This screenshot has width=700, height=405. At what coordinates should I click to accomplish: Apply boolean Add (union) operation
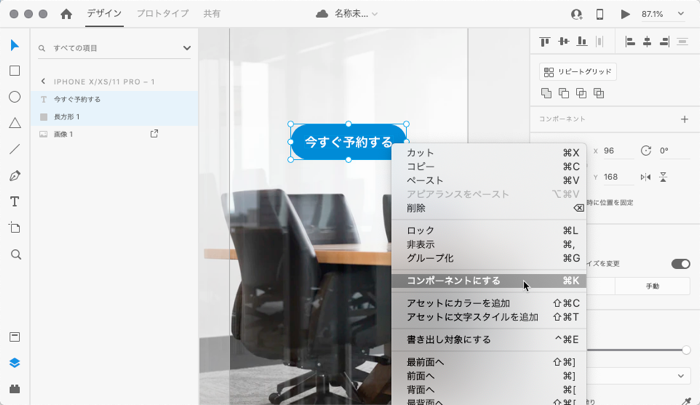(x=546, y=93)
